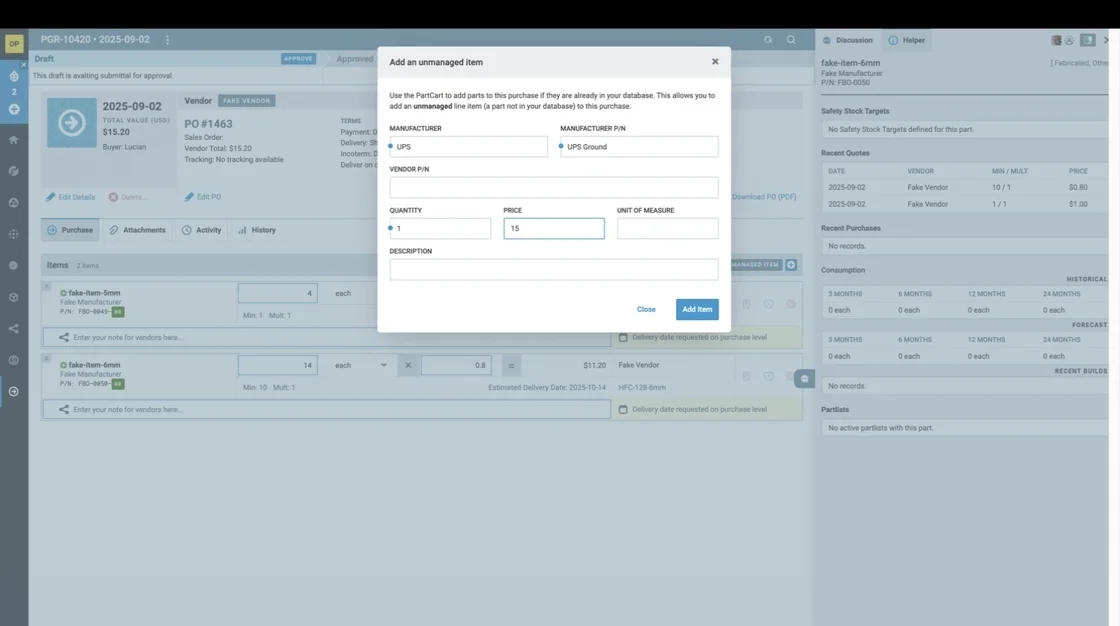Select the Vendor P/N input field
1120x626 pixels.
pyautogui.click(x=554, y=188)
